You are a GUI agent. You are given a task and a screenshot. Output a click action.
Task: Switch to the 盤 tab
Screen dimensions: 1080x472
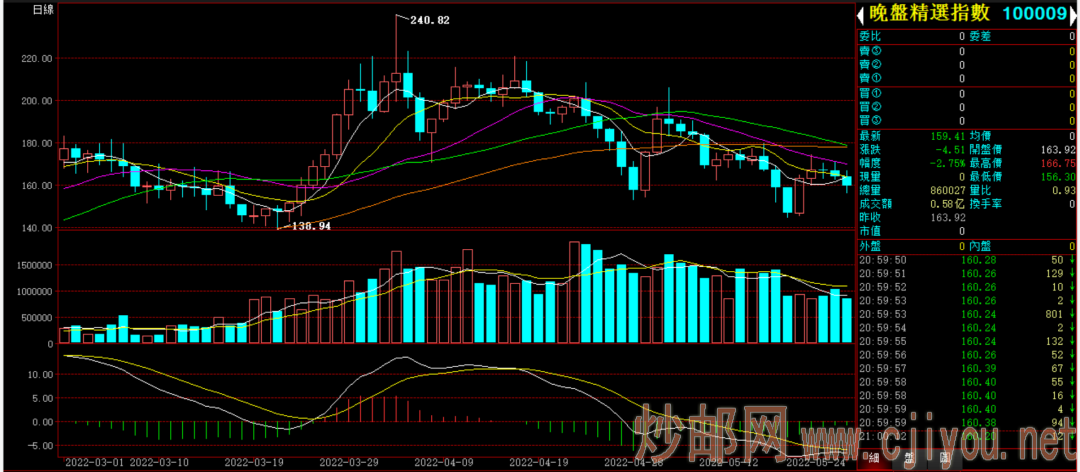coord(908,459)
